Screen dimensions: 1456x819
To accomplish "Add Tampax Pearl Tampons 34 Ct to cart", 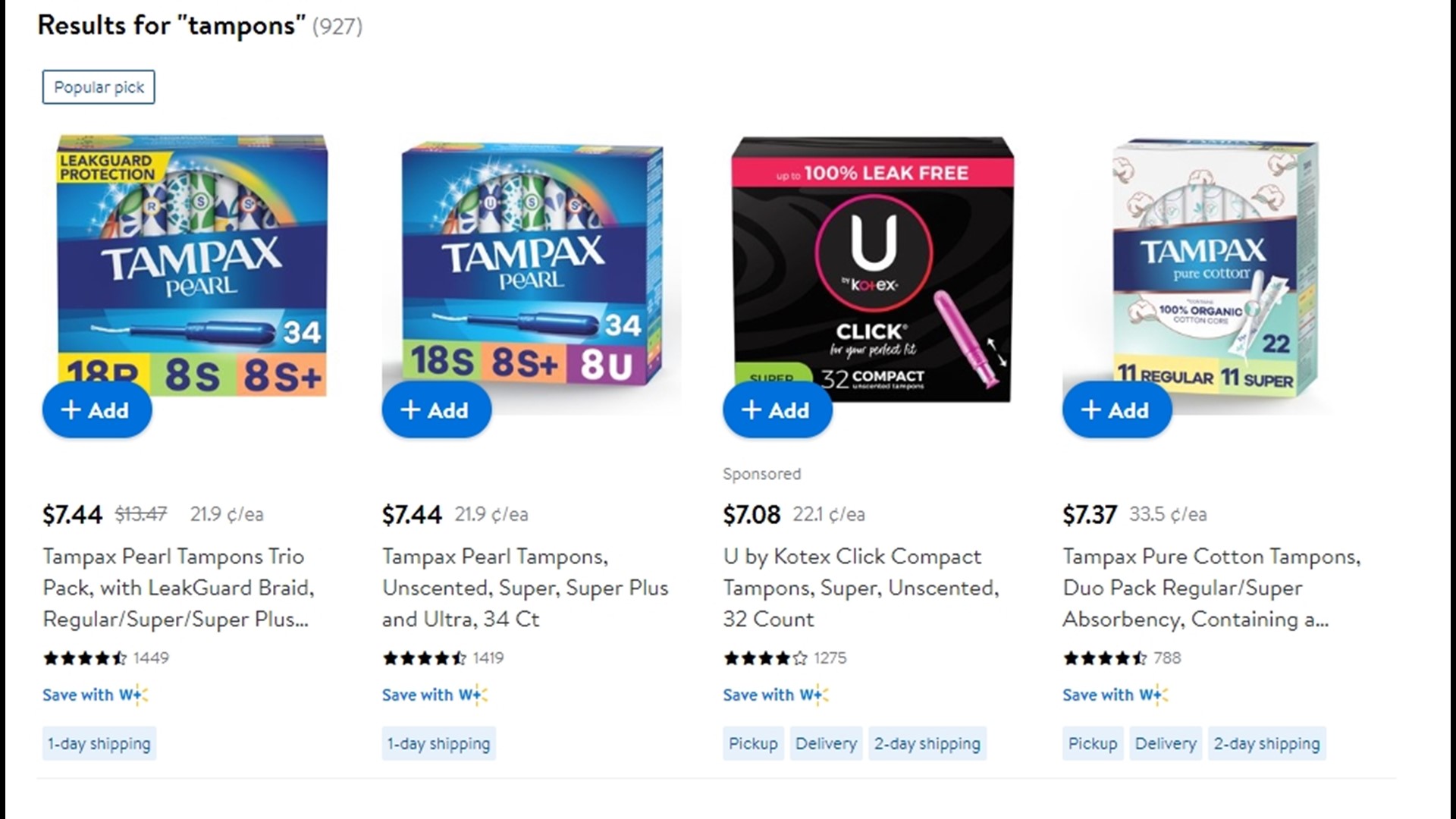I will 437,409.
